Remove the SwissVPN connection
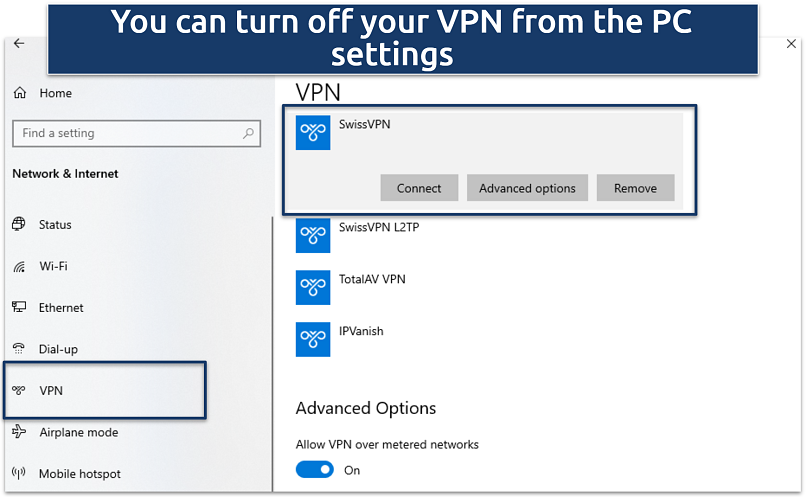This screenshot has width=806, height=497. pyautogui.click(x=635, y=188)
